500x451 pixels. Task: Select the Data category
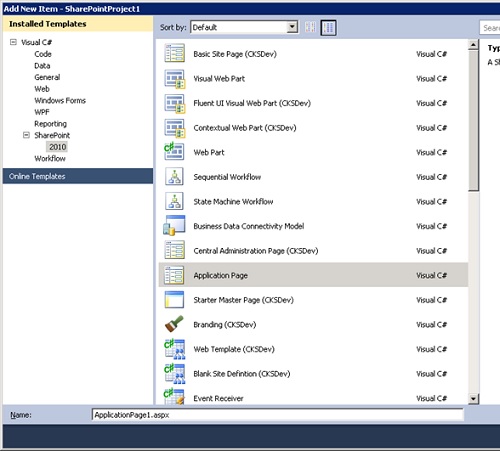[42, 66]
